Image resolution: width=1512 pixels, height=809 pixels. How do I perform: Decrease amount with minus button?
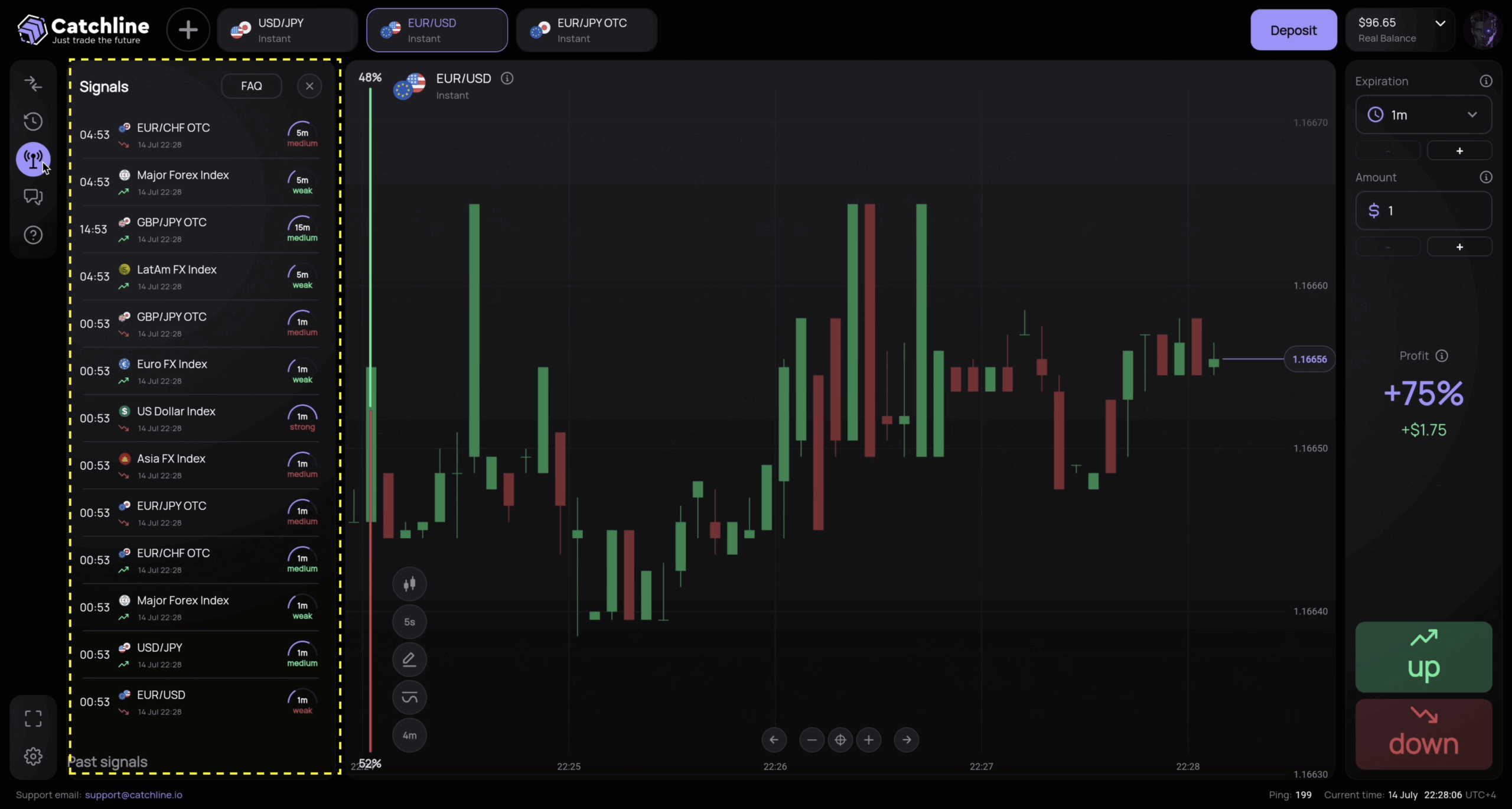tap(1388, 247)
